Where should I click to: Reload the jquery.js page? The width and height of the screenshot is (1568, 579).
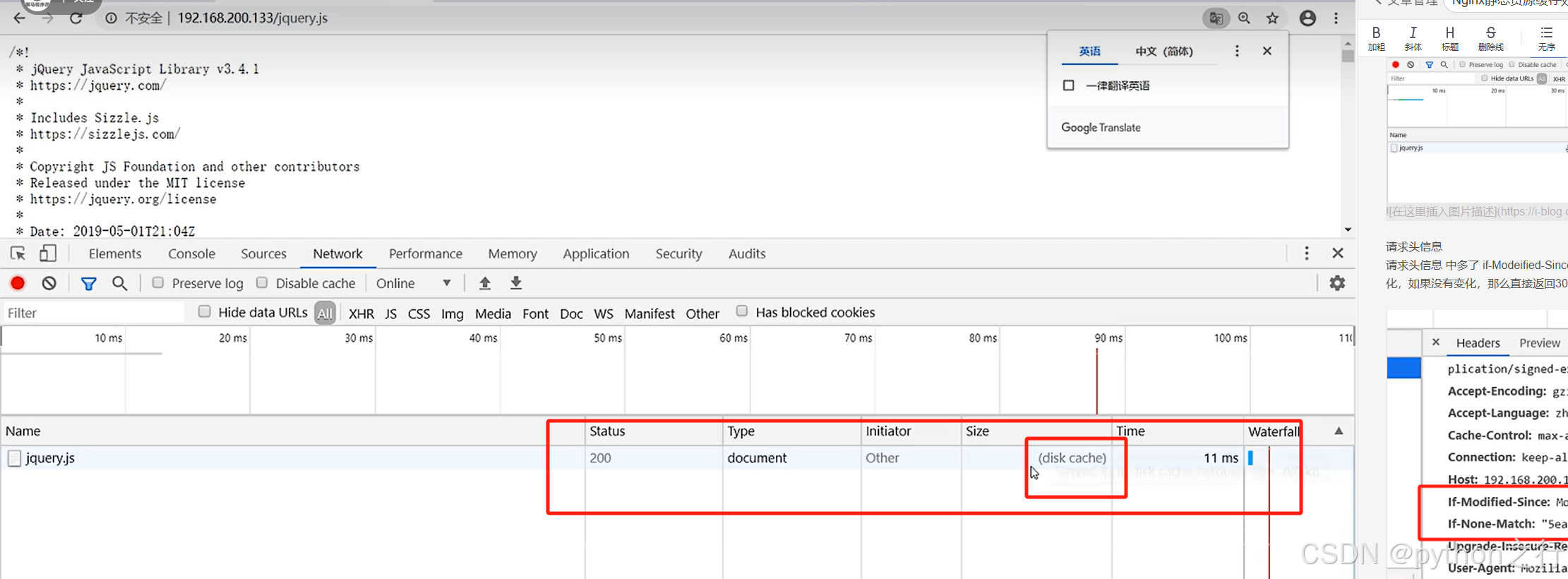point(76,18)
